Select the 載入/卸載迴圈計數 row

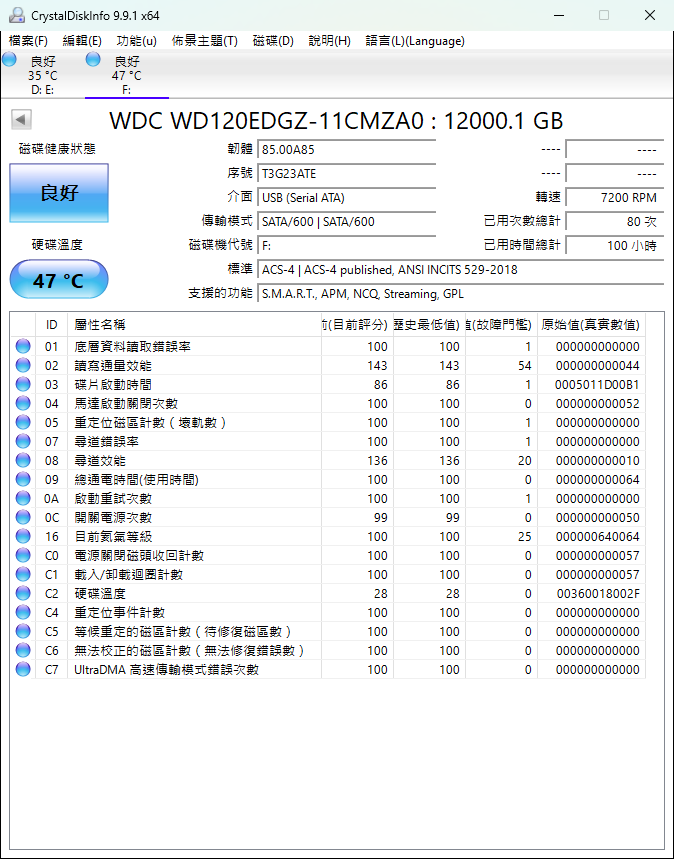point(328,574)
